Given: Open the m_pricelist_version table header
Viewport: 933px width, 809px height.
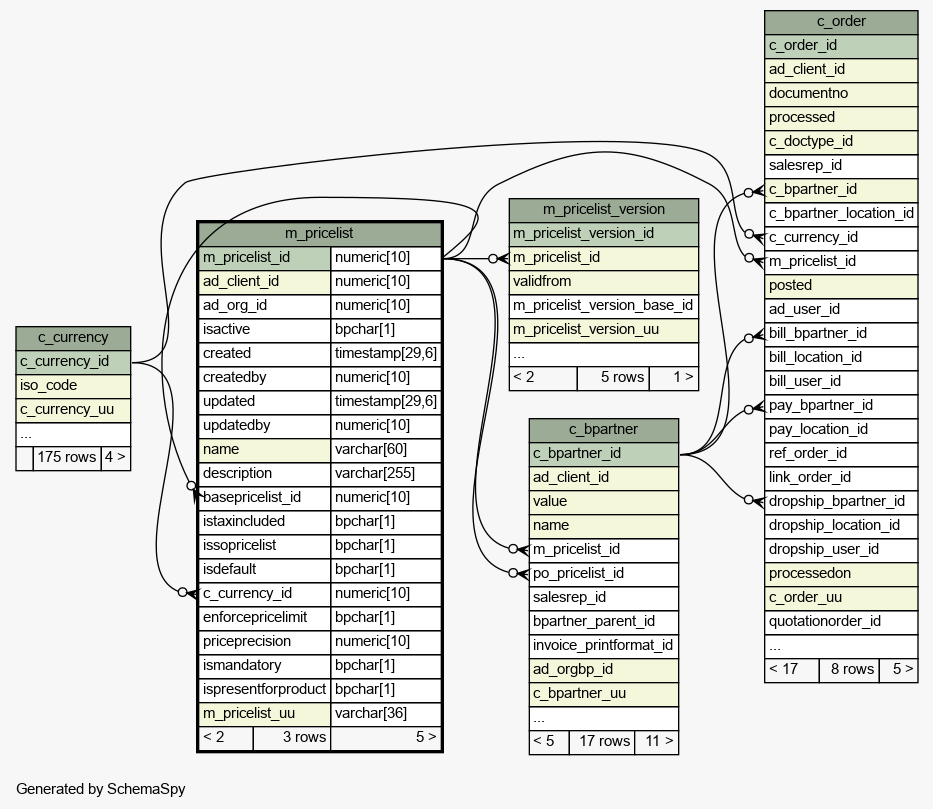Looking at the screenshot, I should (x=603, y=209).
